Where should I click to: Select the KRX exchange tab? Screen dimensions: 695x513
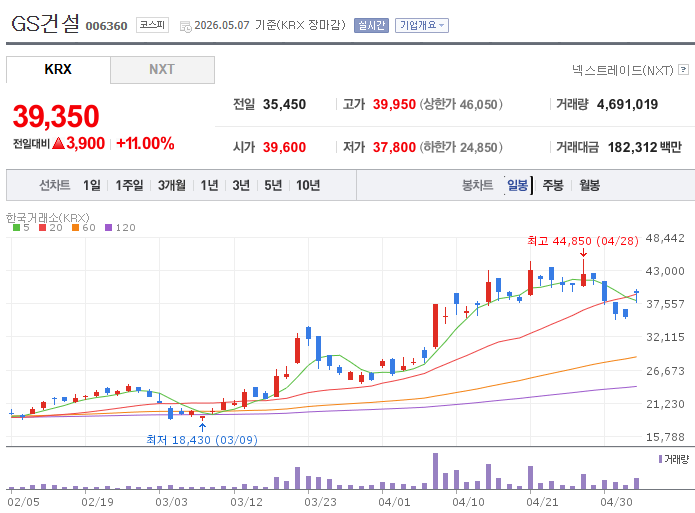click(x=58, y=69)
